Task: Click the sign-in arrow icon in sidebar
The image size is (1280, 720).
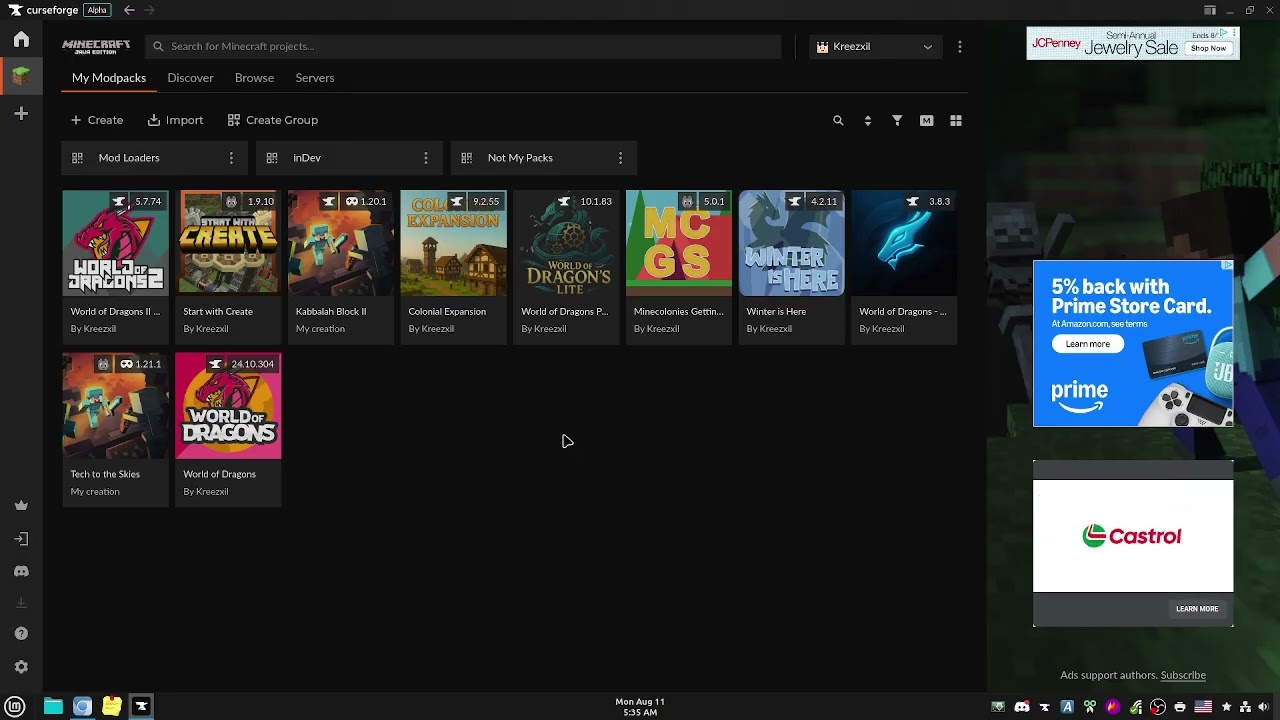Action: coord(21,538)
